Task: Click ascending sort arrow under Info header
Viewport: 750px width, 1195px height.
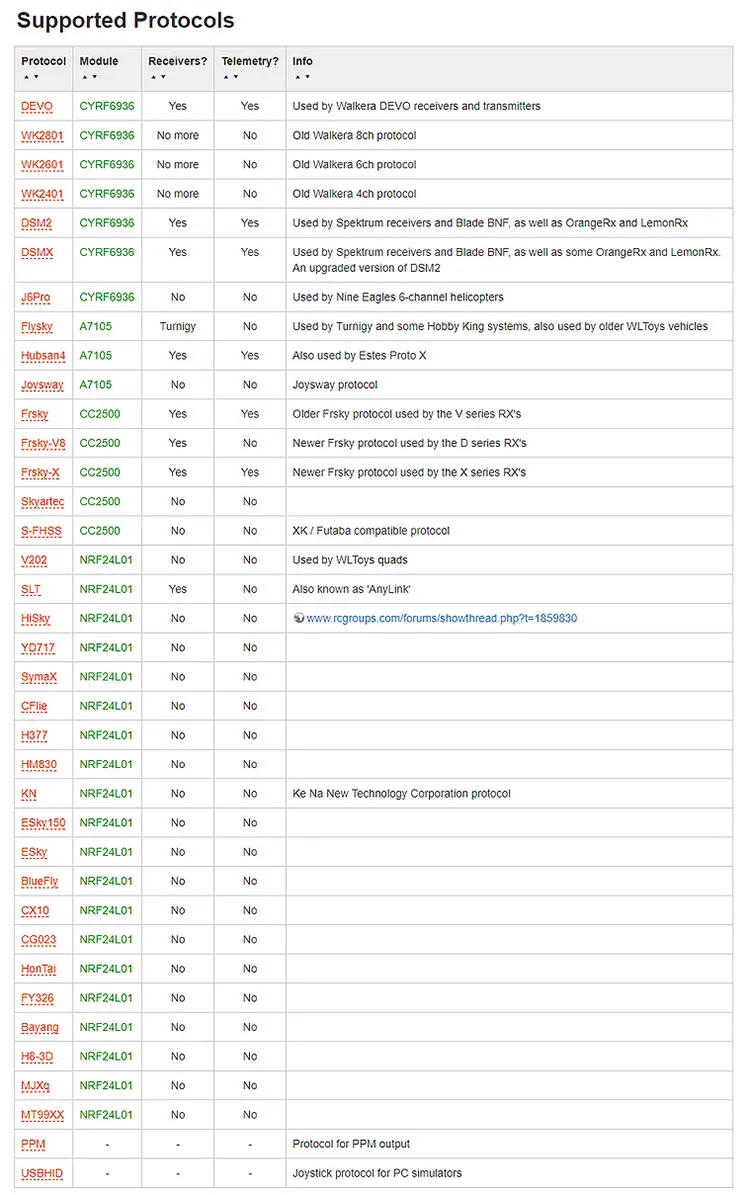Action: coord(297,77)
